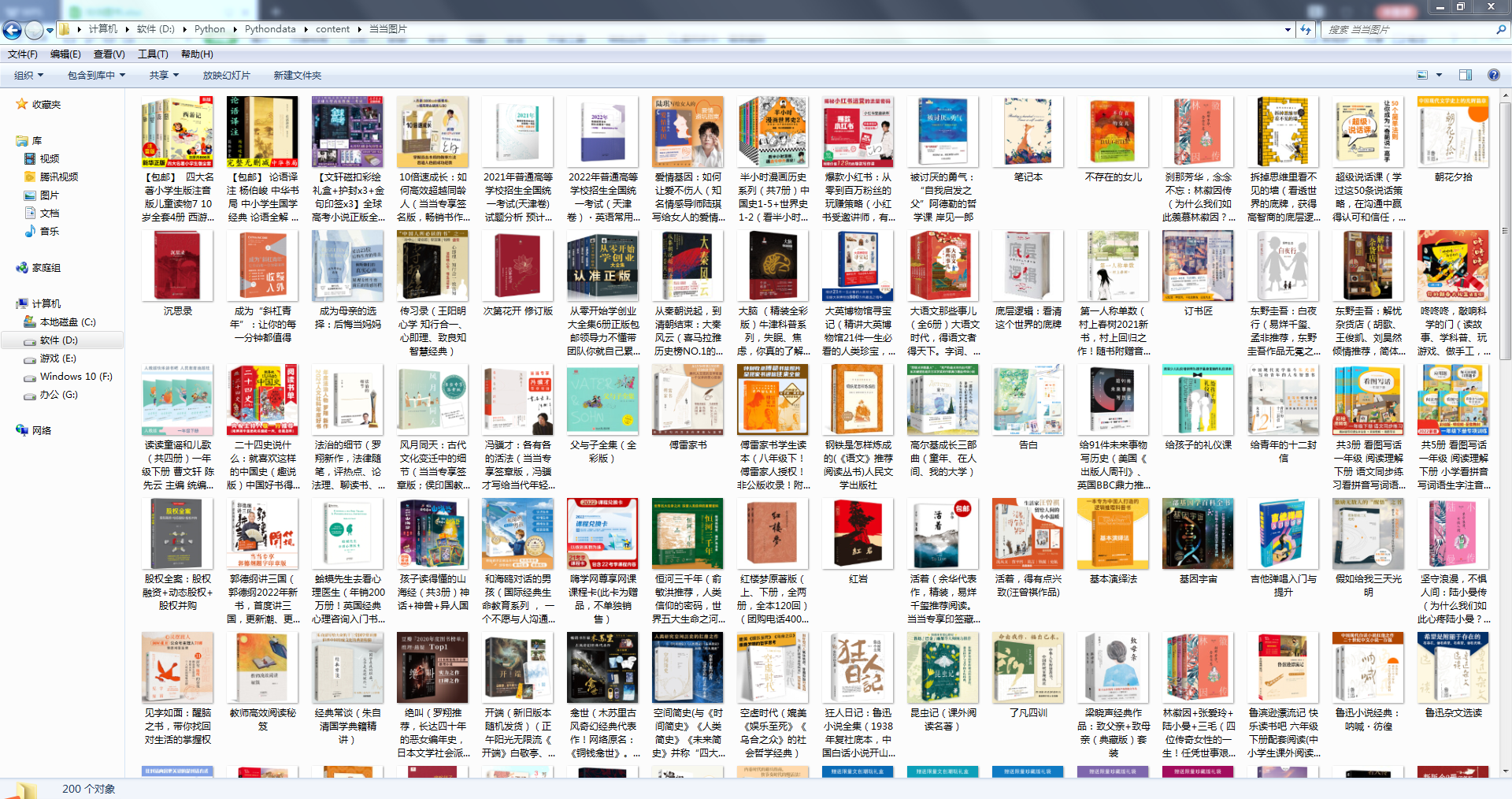Expand arrow after 软件 (D:) breadcrumb
The height and width of the screenshot is (799, 1512).
tap(185, 29)
